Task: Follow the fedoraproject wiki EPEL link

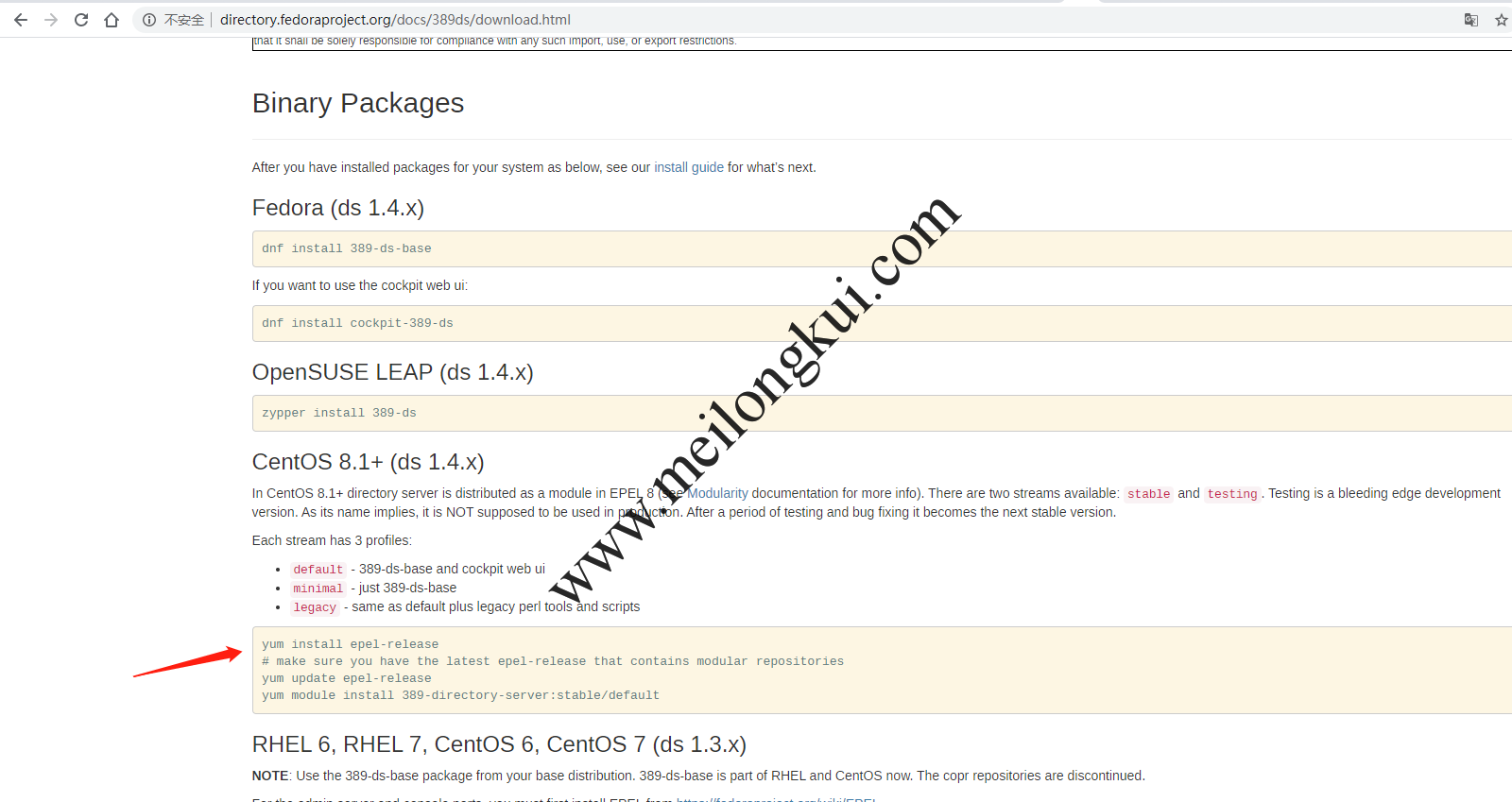Action: (x=777, y=799)
